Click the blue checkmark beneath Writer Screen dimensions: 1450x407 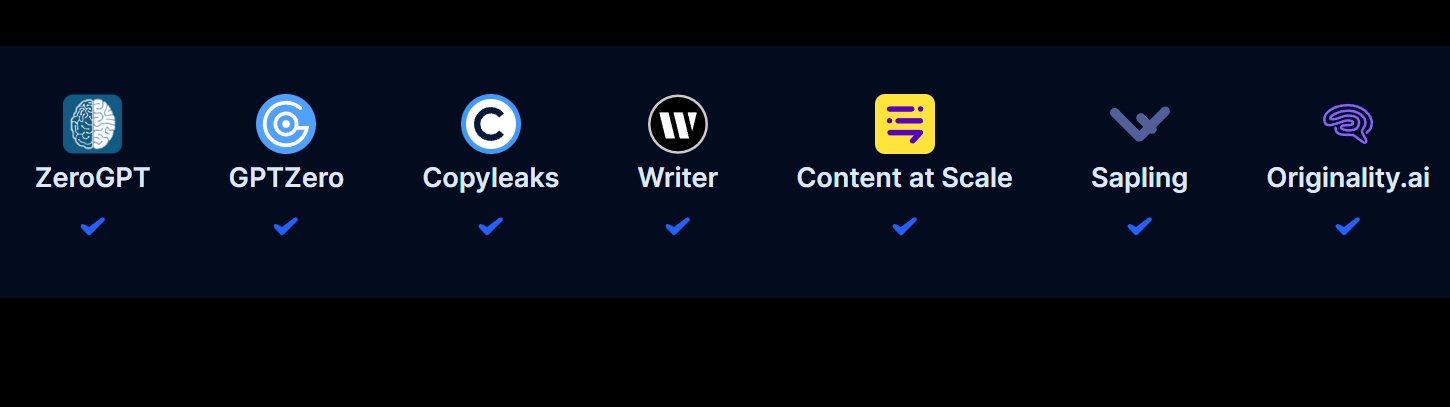[x=678, y=227]
